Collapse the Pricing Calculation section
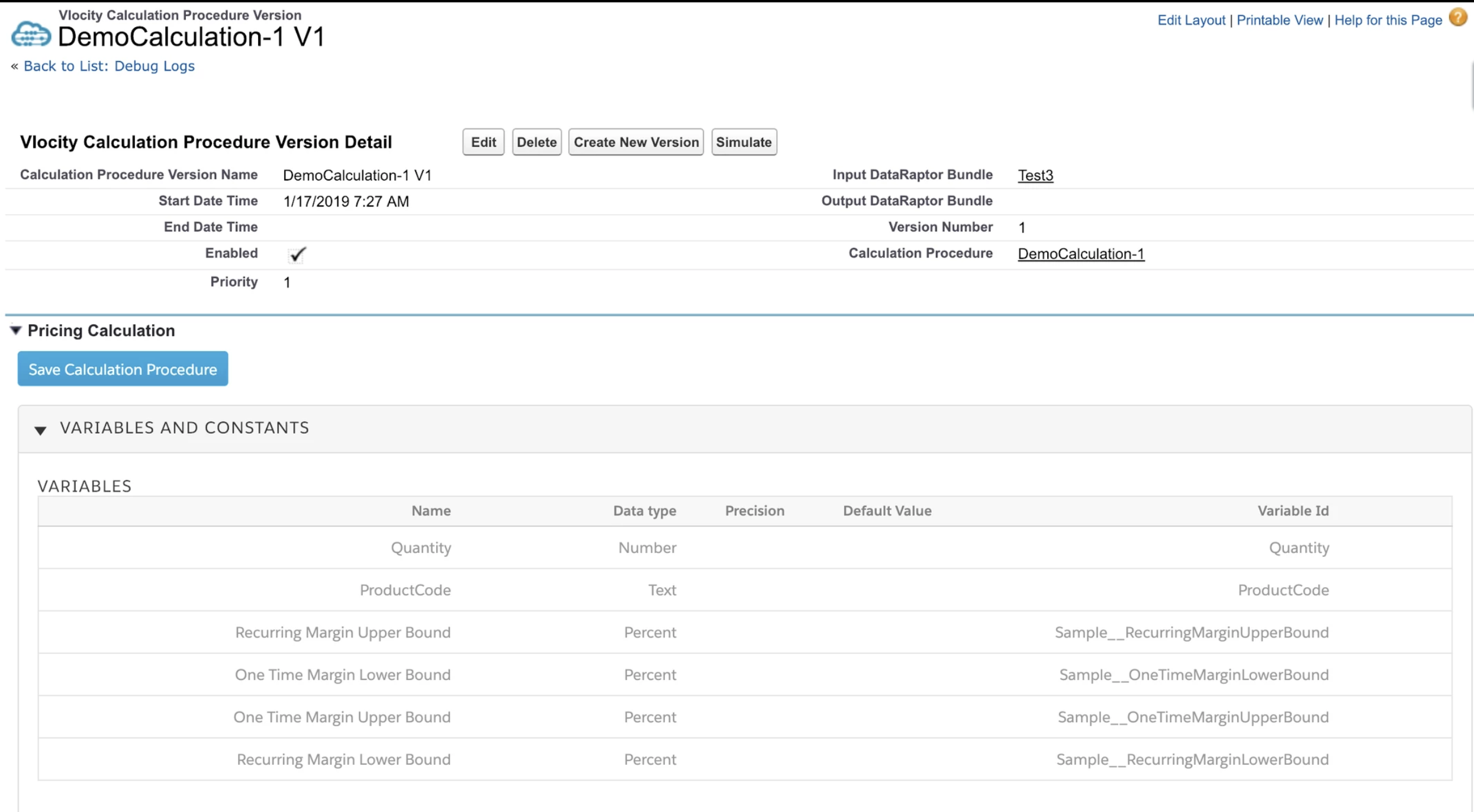This screenshot has height=812, width=1474. [x=16, y=330]
